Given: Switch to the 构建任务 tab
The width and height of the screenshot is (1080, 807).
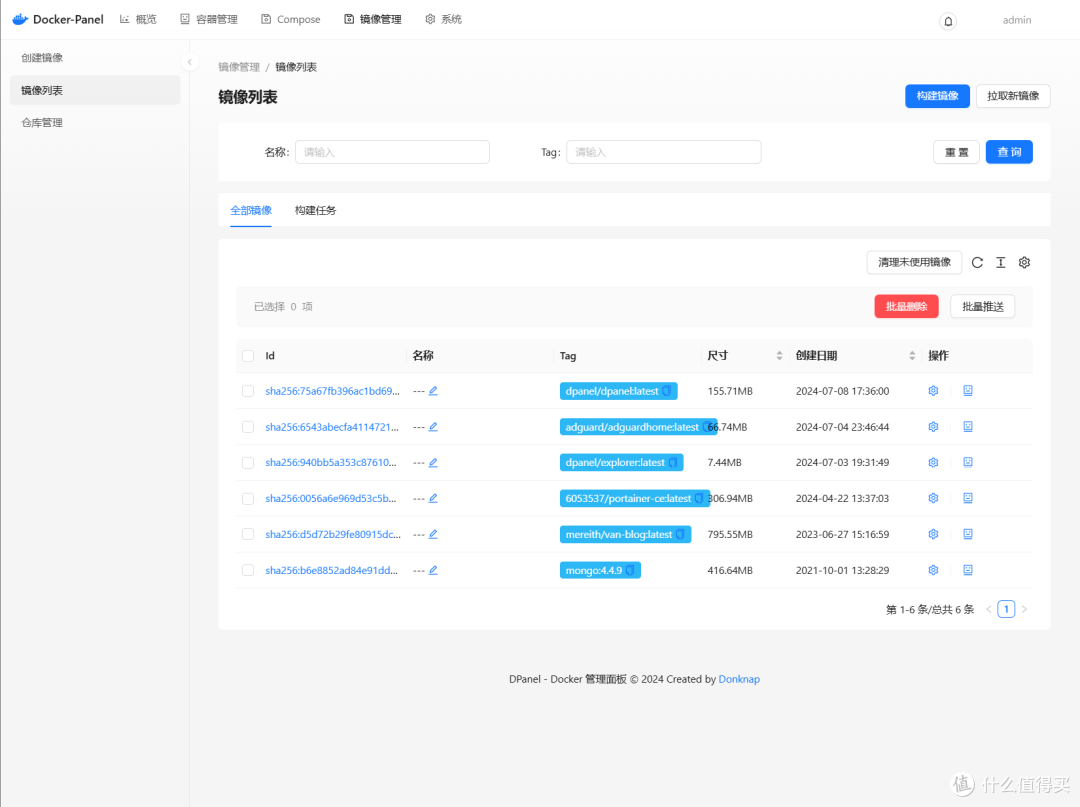Looking at the screenshot, I should click(315, 211).
